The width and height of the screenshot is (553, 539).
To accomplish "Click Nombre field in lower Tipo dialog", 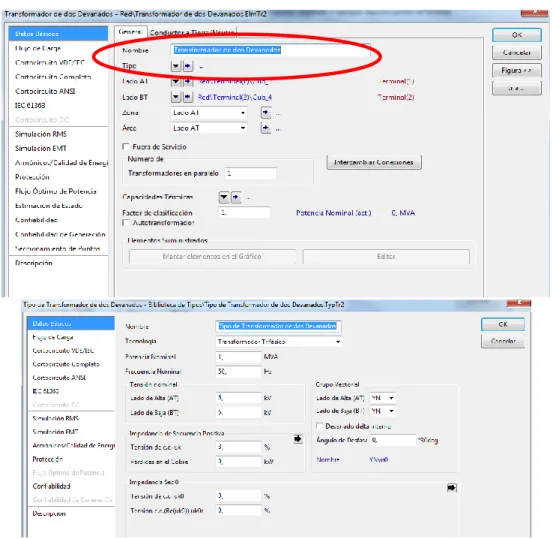I will (278, 326).
